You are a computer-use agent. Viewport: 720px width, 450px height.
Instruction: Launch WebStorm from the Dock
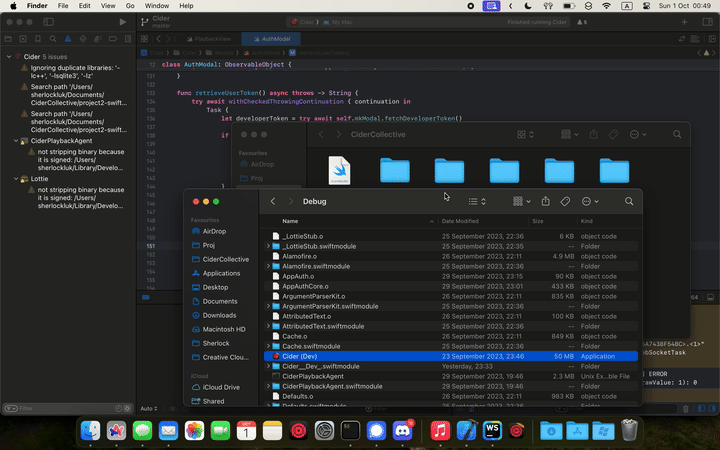492,430
